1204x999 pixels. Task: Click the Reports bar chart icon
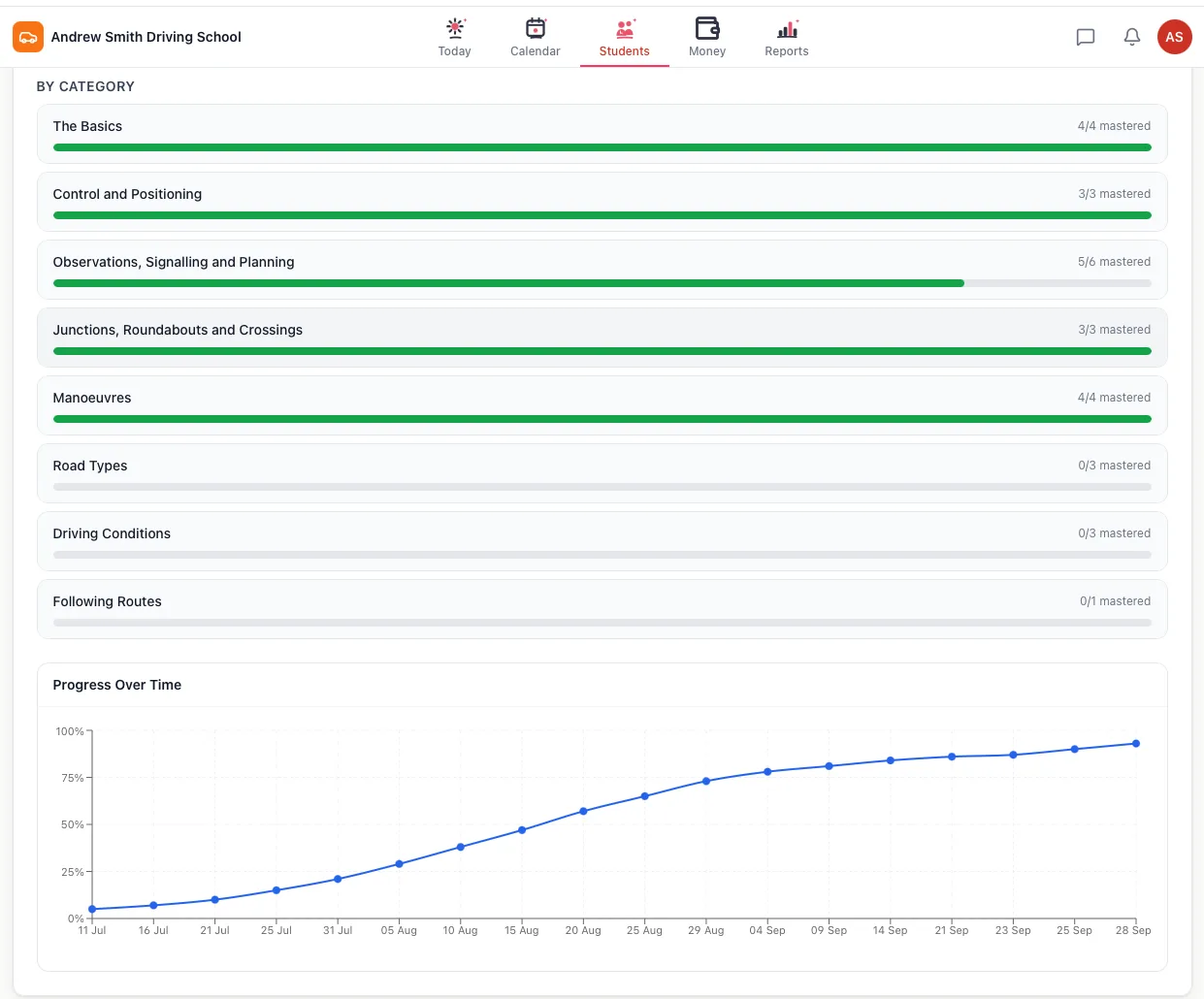(787, 29)
